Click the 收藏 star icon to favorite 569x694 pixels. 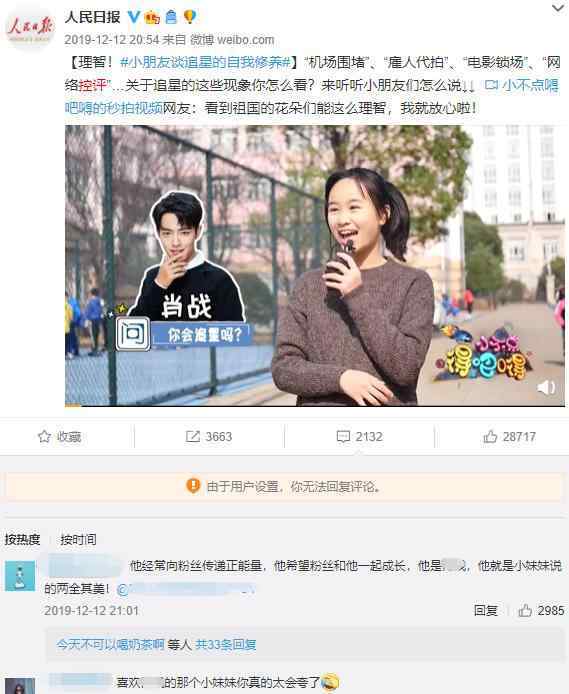(44, 437)
